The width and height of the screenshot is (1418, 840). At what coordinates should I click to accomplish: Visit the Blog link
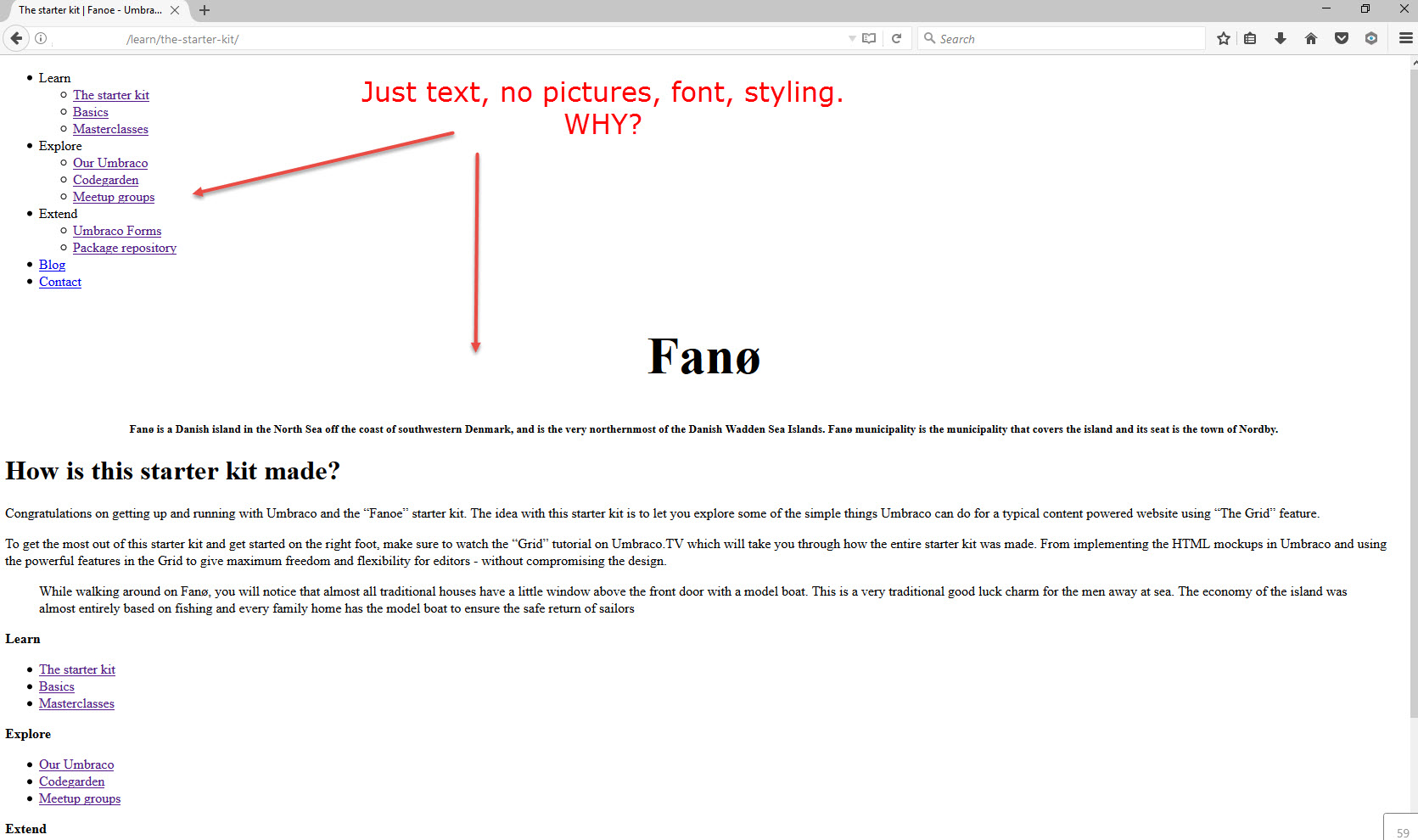pos(52,265)
